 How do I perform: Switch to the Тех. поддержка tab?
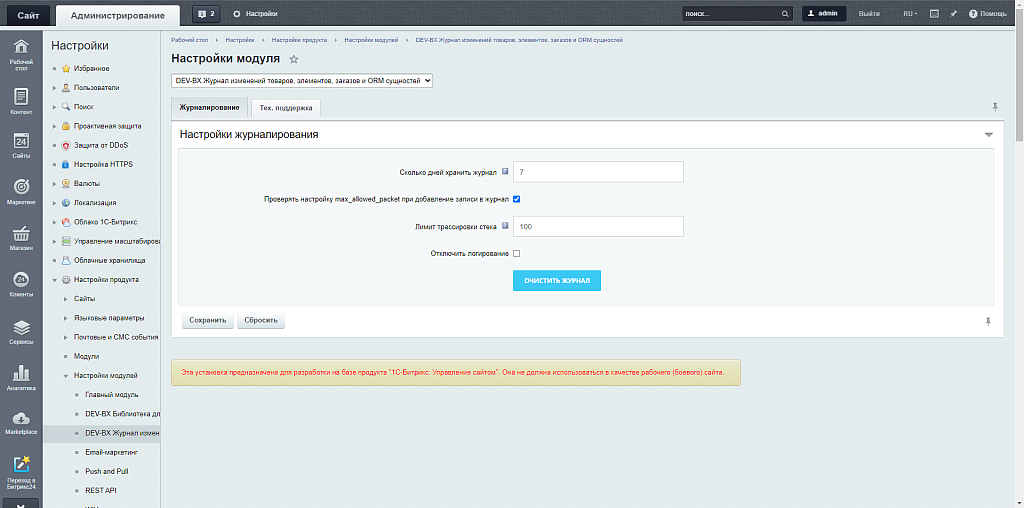pyautogui.click(x=286, y=107)
